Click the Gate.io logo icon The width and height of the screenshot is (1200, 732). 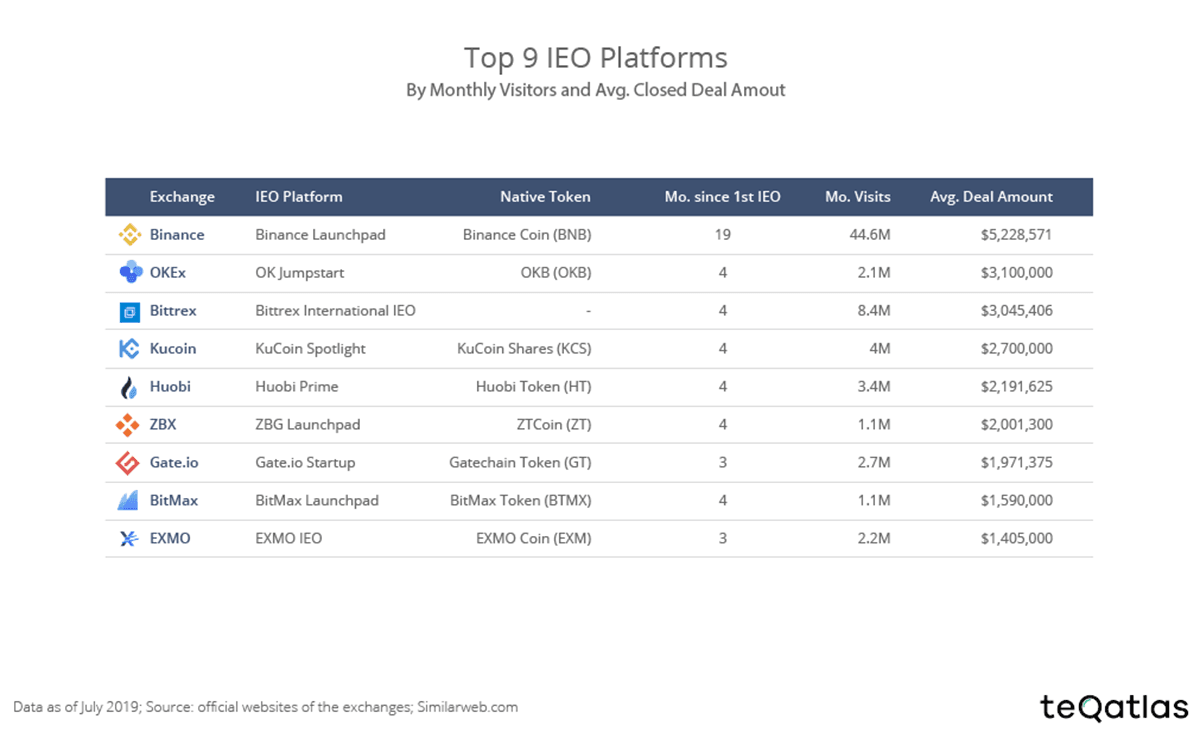point(130,463)
